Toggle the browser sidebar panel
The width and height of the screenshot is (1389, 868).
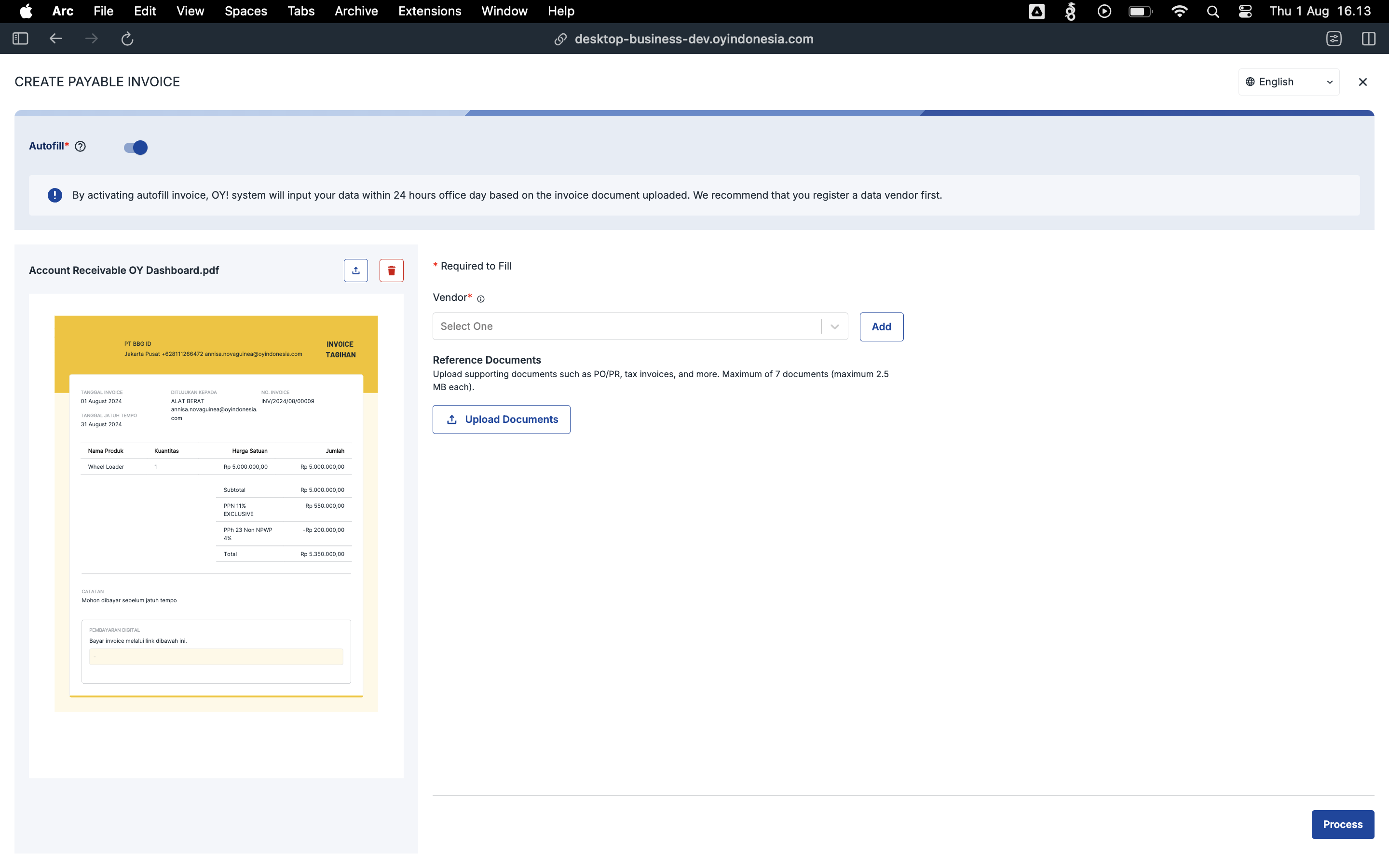[x=20, y=39]
